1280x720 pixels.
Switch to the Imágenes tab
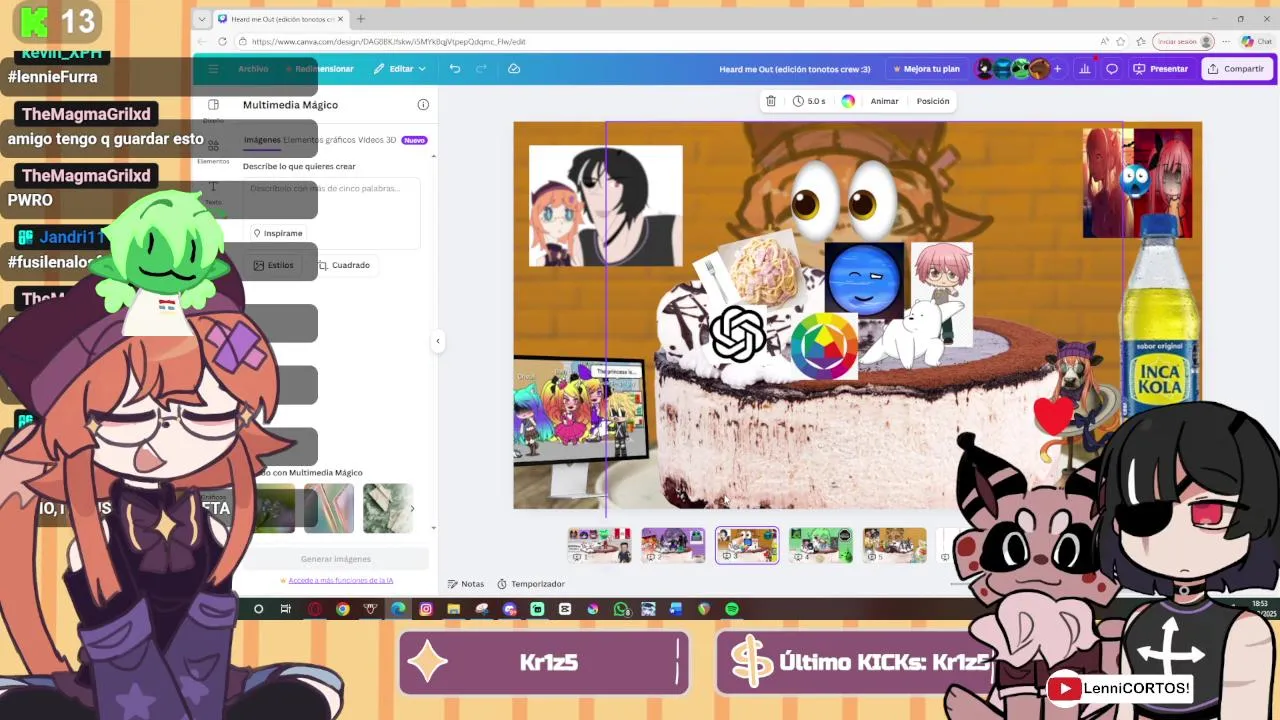click(x=262, y=140)
